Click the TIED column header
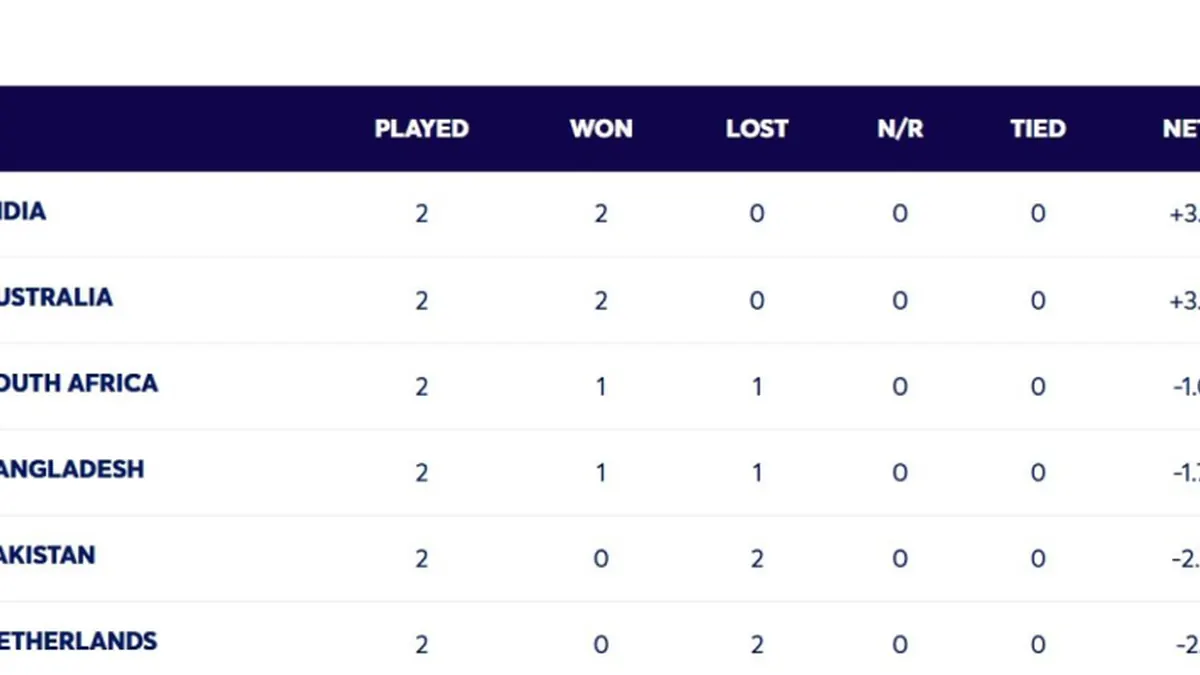Screen dimensions: 1200x675 pyautogui.click(x=1038, y=129)
